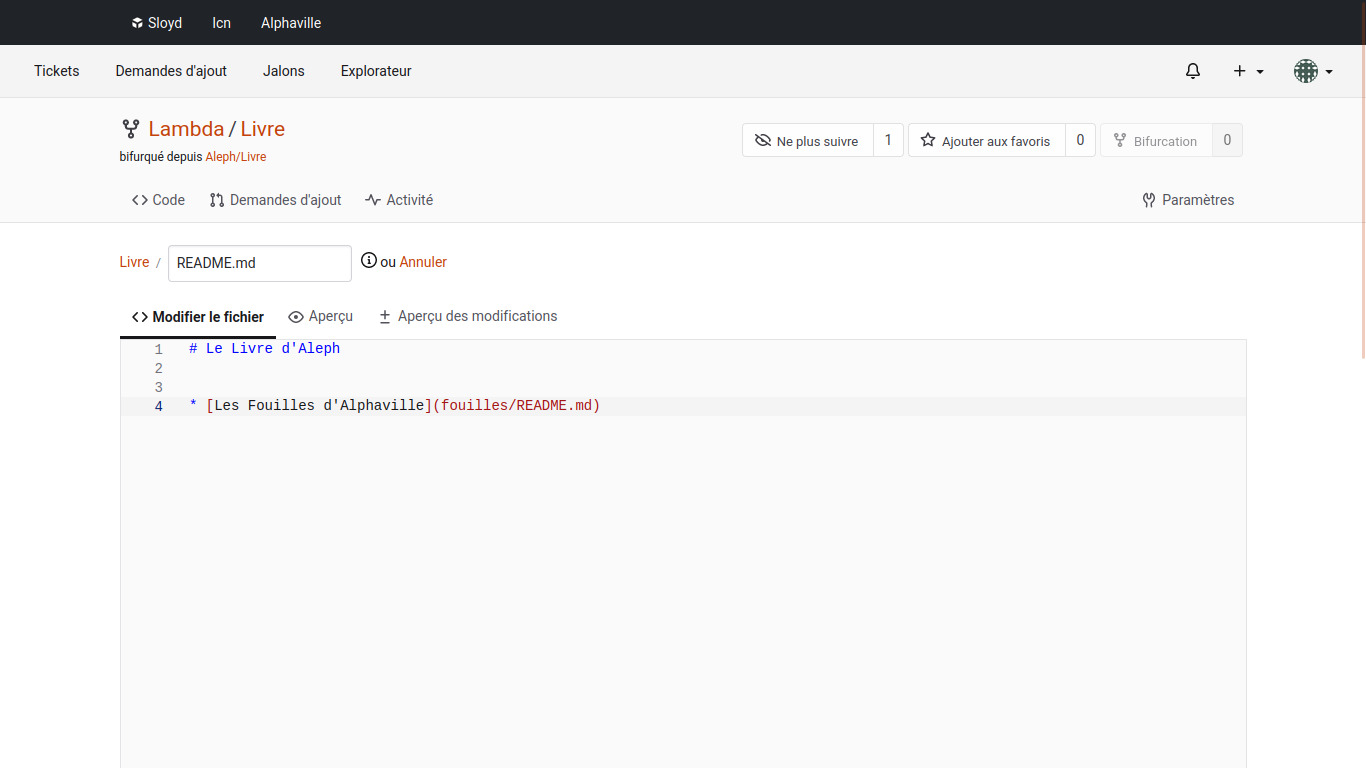Click line number 2 in editor gutter
Screen dimensions: 1366x768
point(158,368)
